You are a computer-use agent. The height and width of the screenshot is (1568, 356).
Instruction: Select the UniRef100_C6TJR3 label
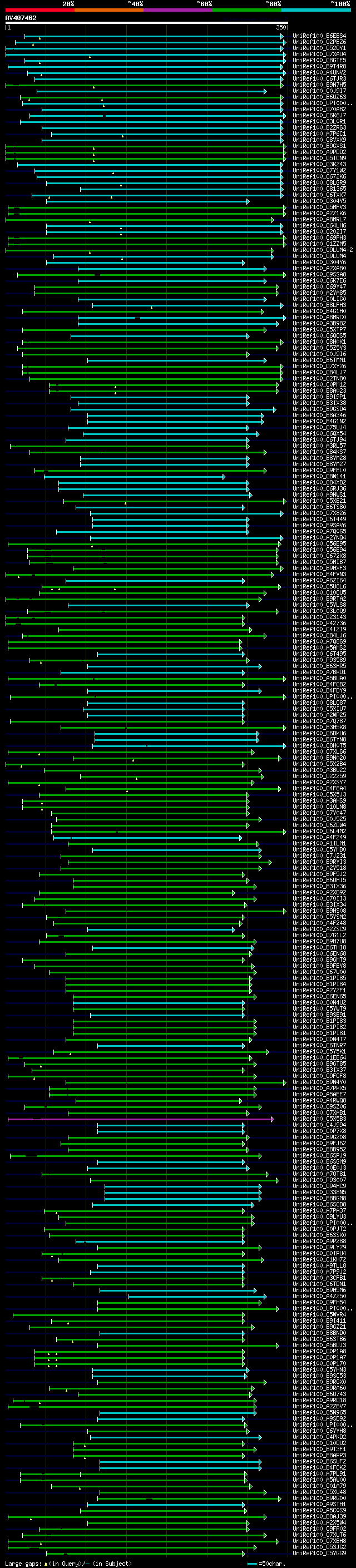click(x=319, y=79)
